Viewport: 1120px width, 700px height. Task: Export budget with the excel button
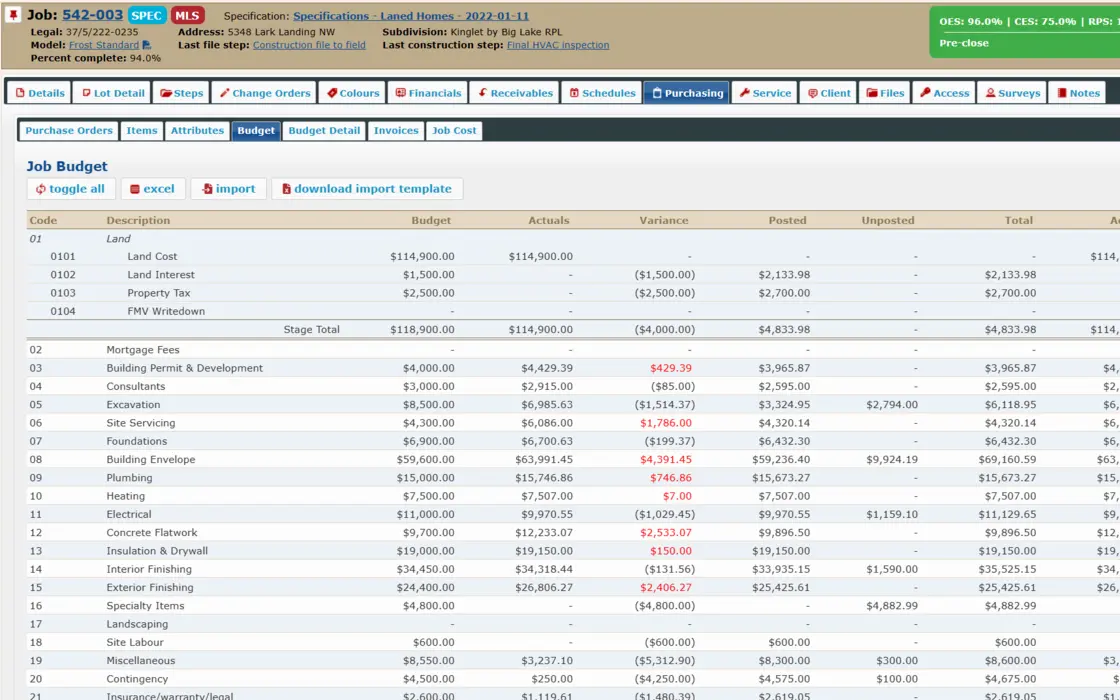click(152, 189)
